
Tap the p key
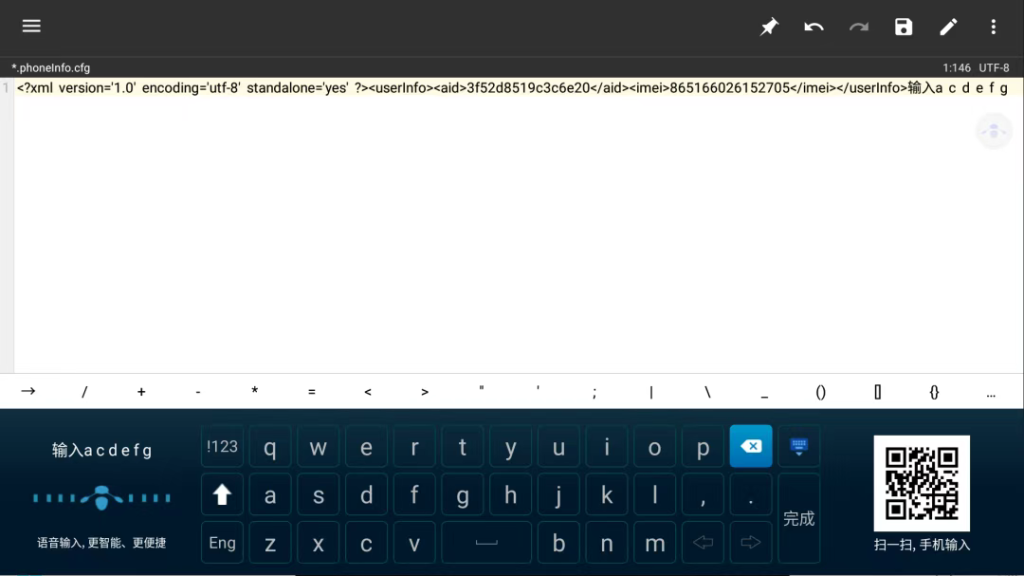pyautogui.click(x=703, y=447)
